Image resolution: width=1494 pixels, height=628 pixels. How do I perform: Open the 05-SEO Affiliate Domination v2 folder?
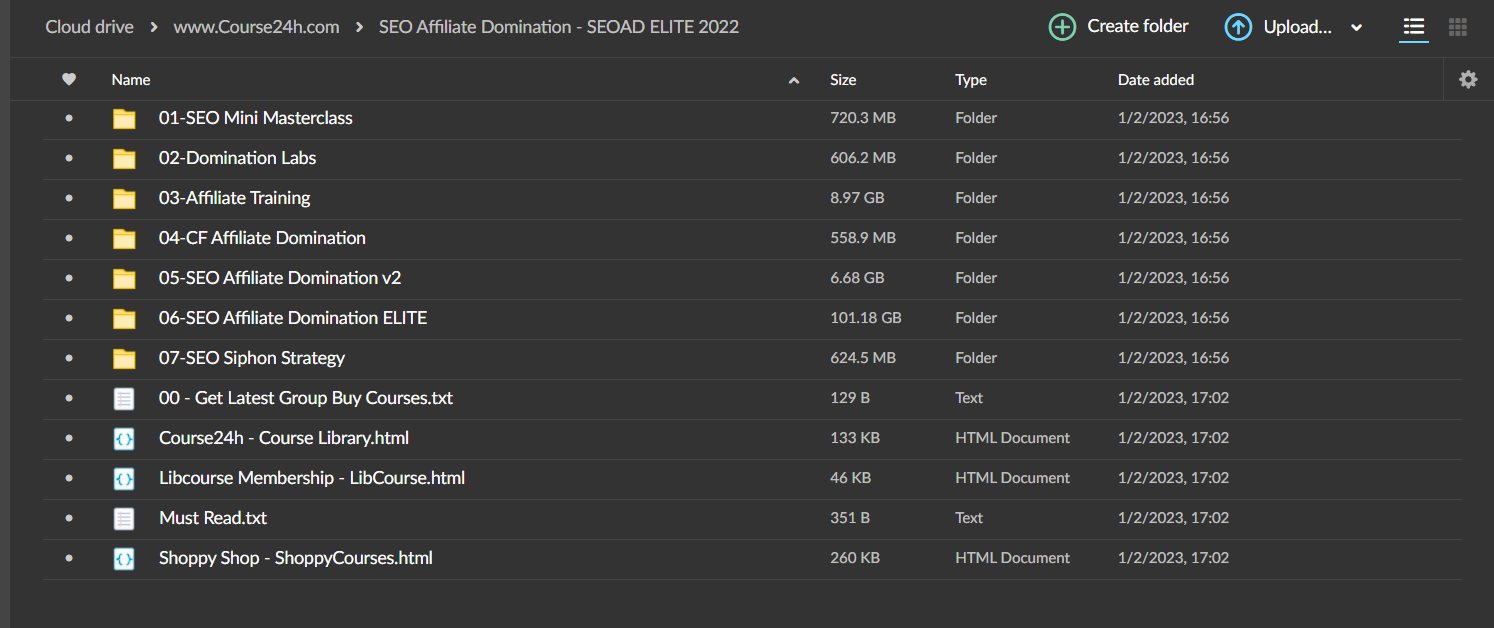[279, 278]
